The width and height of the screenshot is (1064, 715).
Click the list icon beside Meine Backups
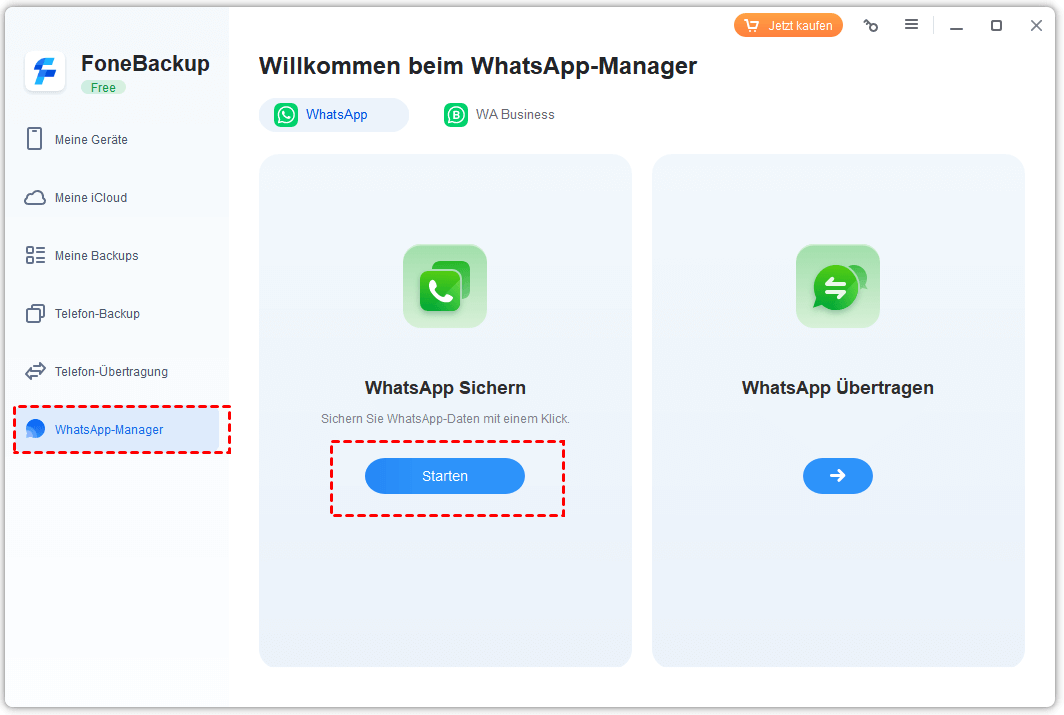coord(35,255)
